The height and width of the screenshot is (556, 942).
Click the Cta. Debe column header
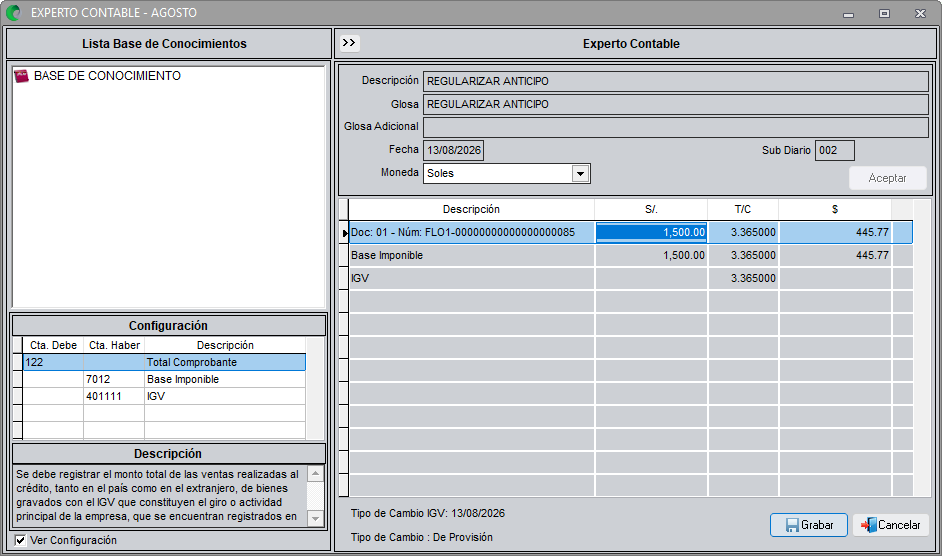[x=53, y=345]
